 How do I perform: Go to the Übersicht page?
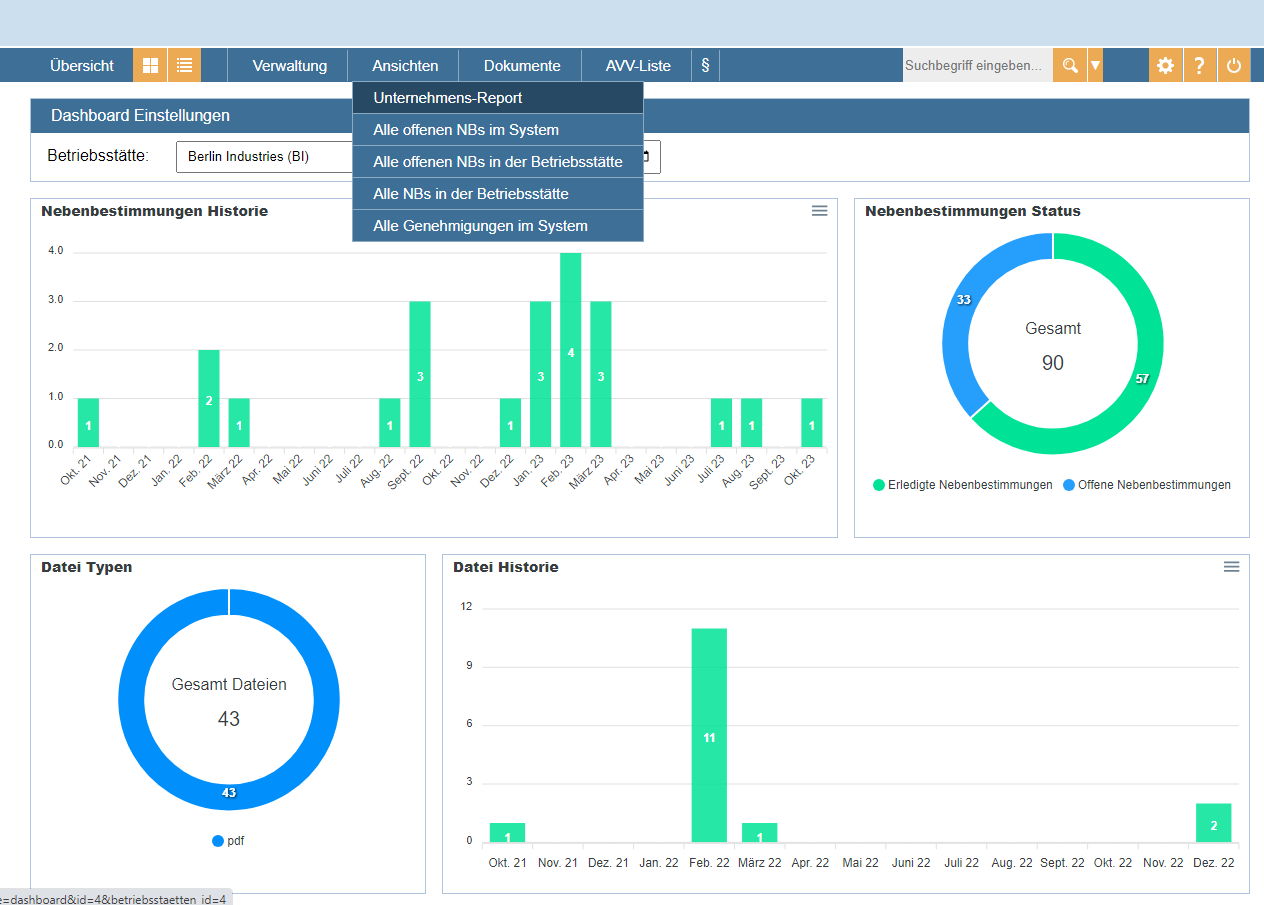pos(82,66)
